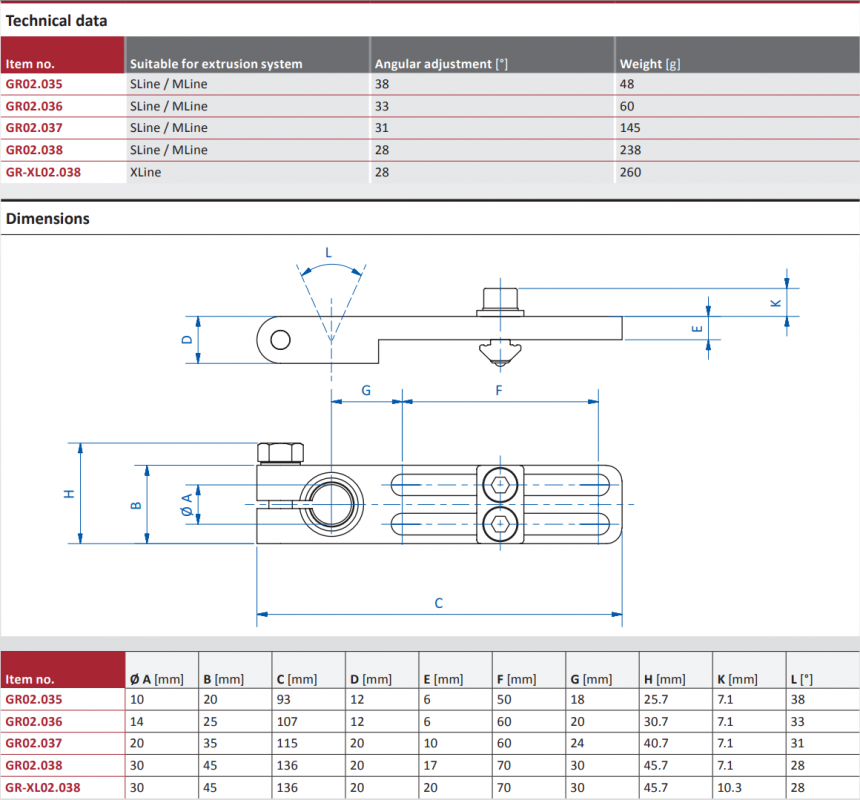Viewport: 860px width, 800px height.
Task: Select GR02.037 in the Dimensions table
Action: pos(34,743)
